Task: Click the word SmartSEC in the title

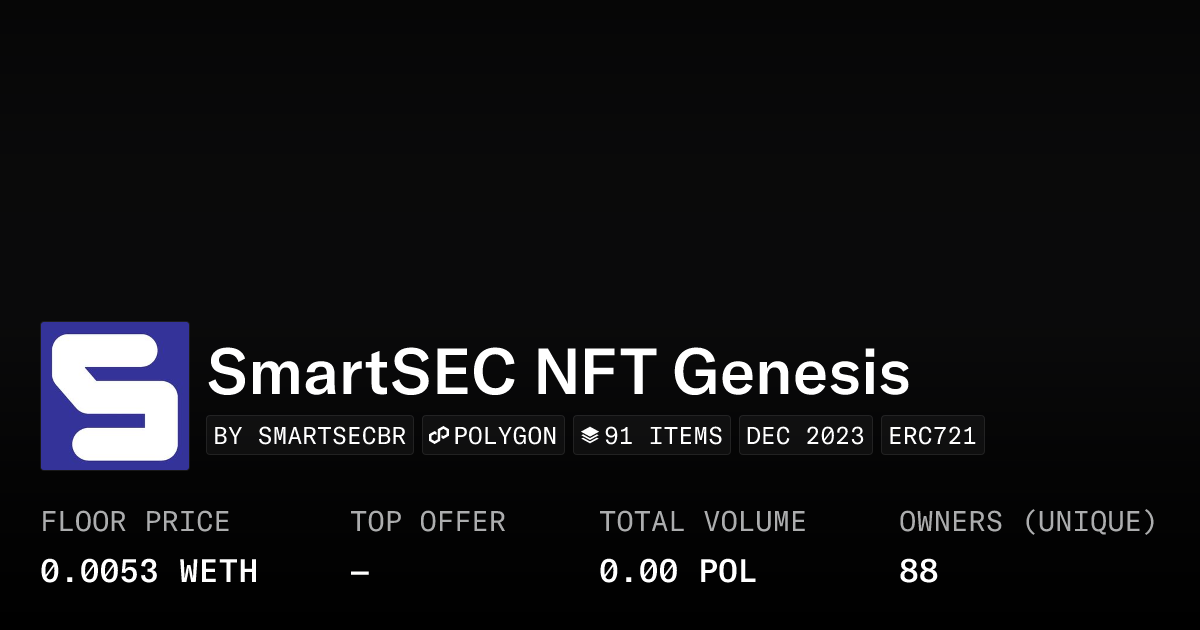Action: (x=361, y=373)
